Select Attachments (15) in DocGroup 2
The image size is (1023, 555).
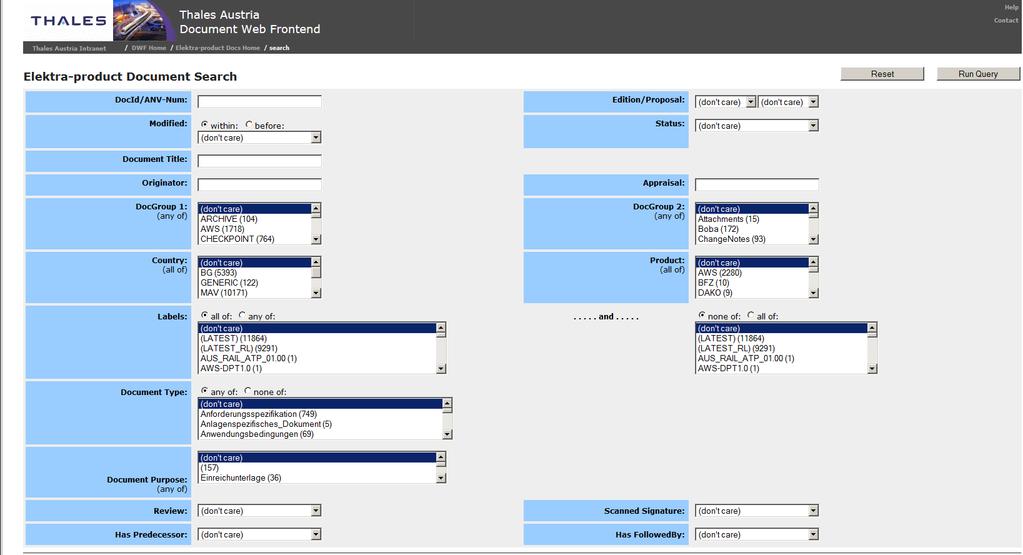pos(752,219)
